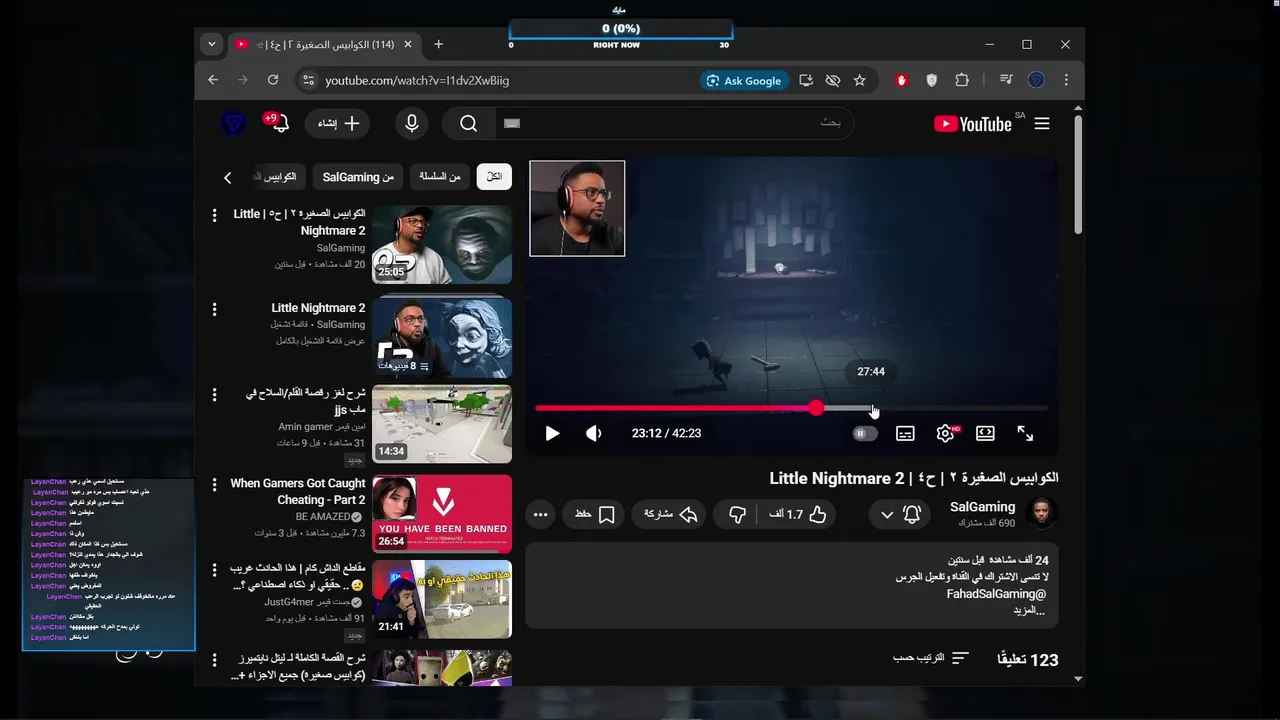Open options for jjs video by Amin gamer
Viewport: 1280px width, 720px height.
tap(214, 395)
